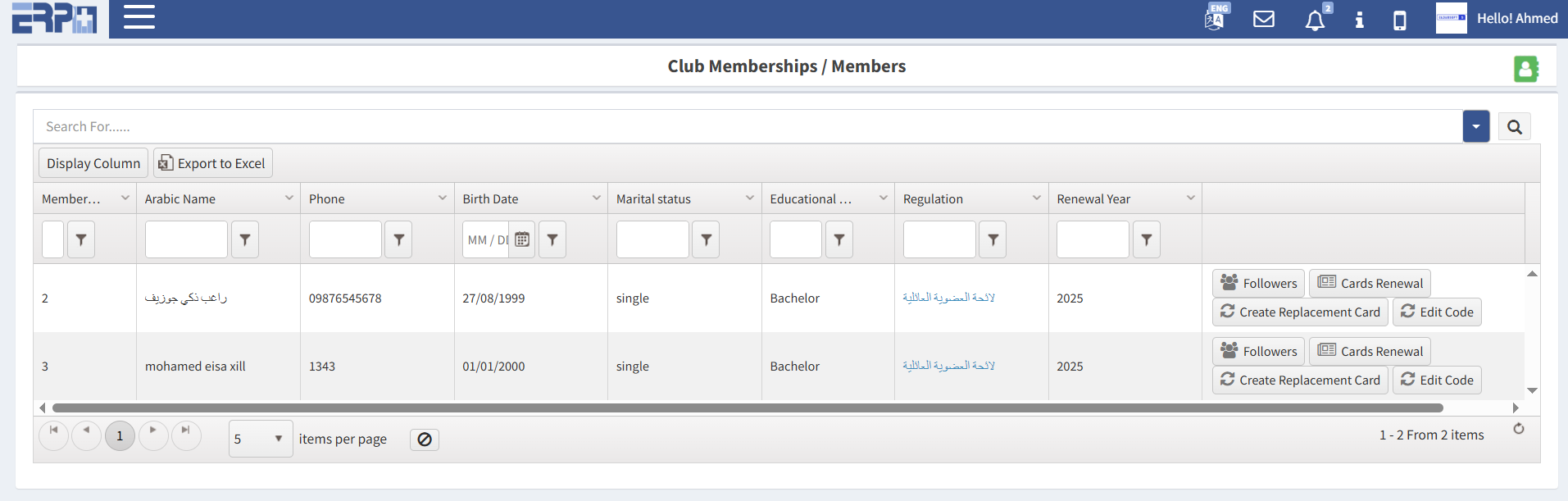Click the info icon in header

[x=1359, y=20]
